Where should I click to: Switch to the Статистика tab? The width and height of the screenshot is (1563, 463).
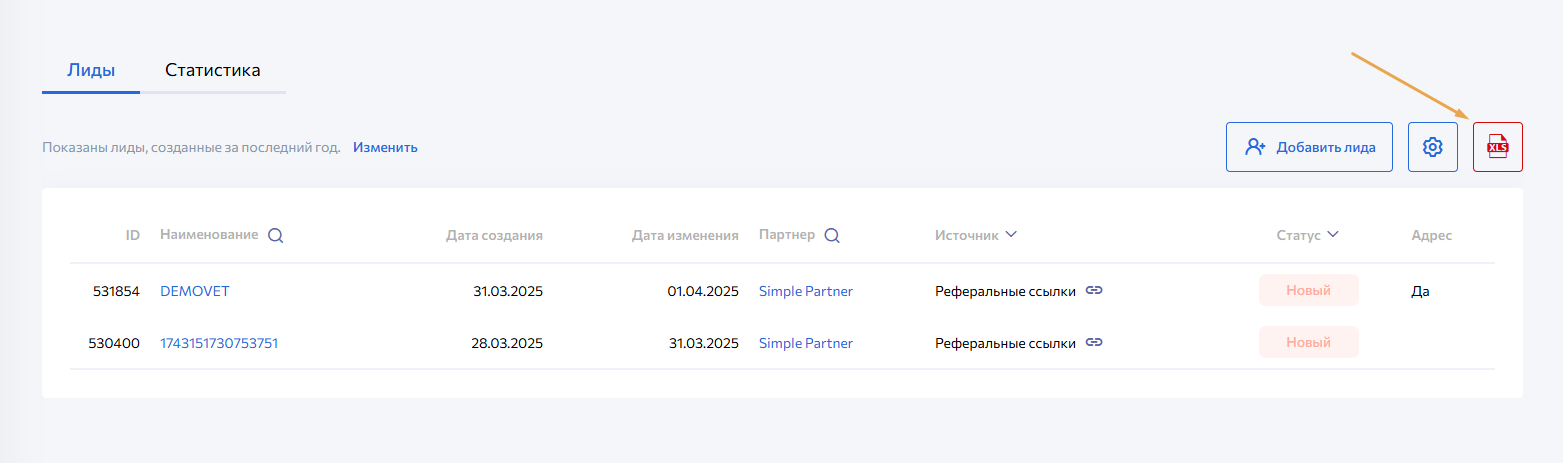click(213, 70)
